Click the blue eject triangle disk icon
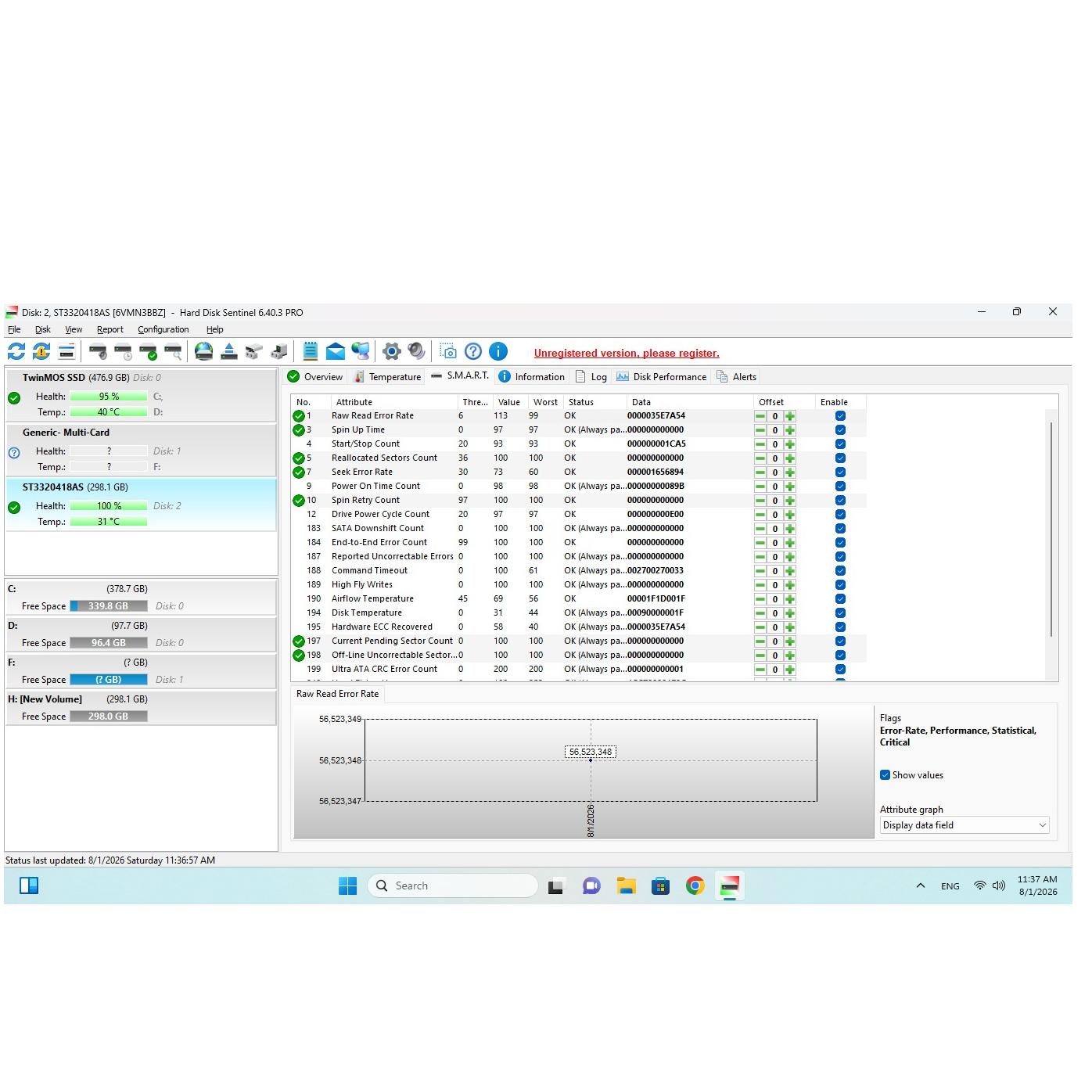 click(x=229, y=351)
